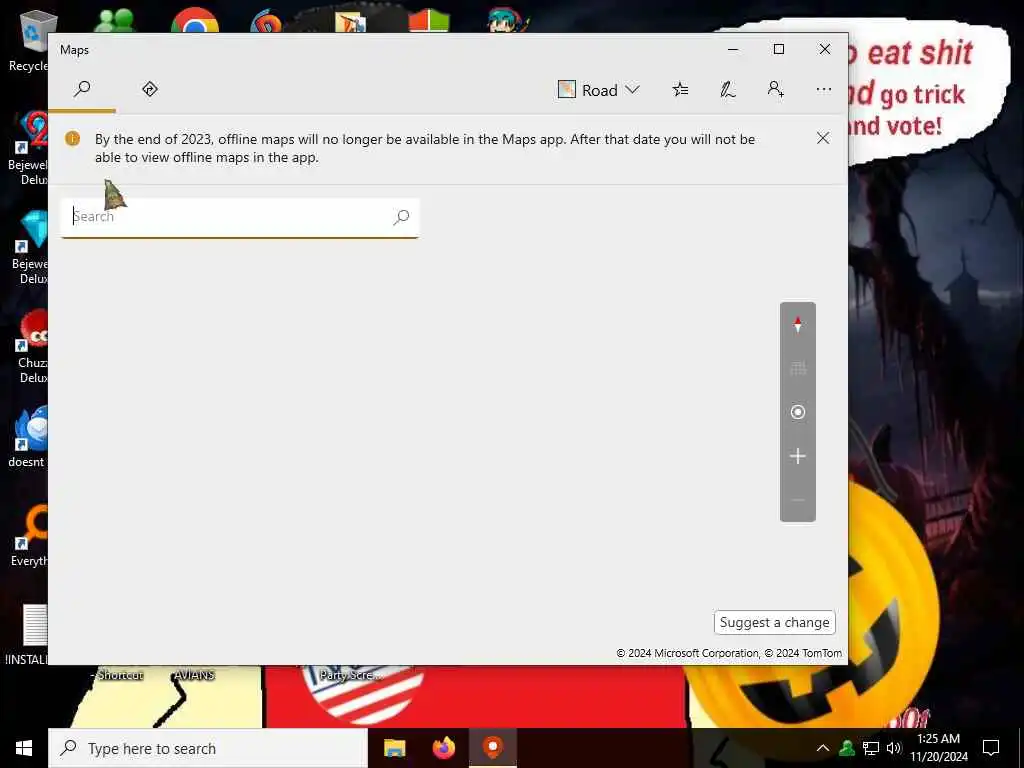Click the Suggest a change button
The height and width of the screenshot is (768, 1024).
tap(775, 622)
